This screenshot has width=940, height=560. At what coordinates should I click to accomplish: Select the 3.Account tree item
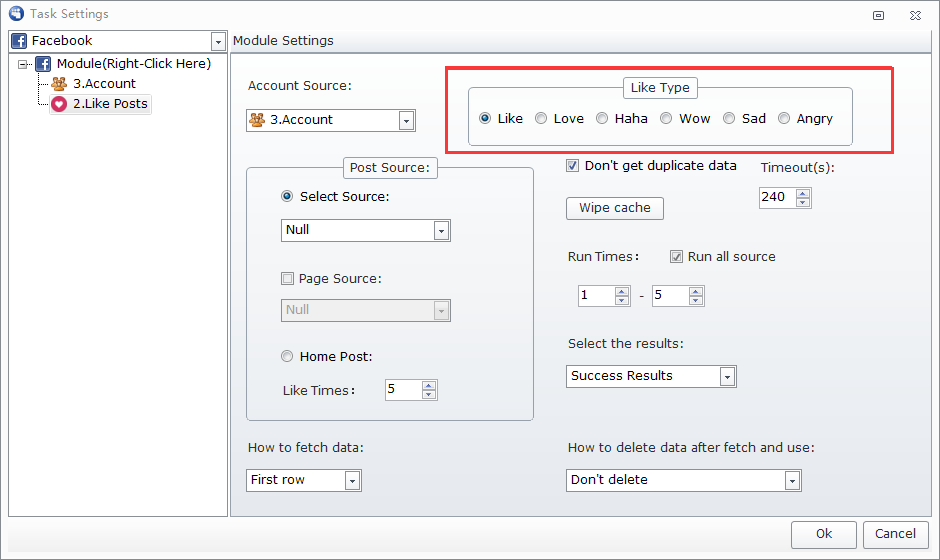(x=104, y=83)
